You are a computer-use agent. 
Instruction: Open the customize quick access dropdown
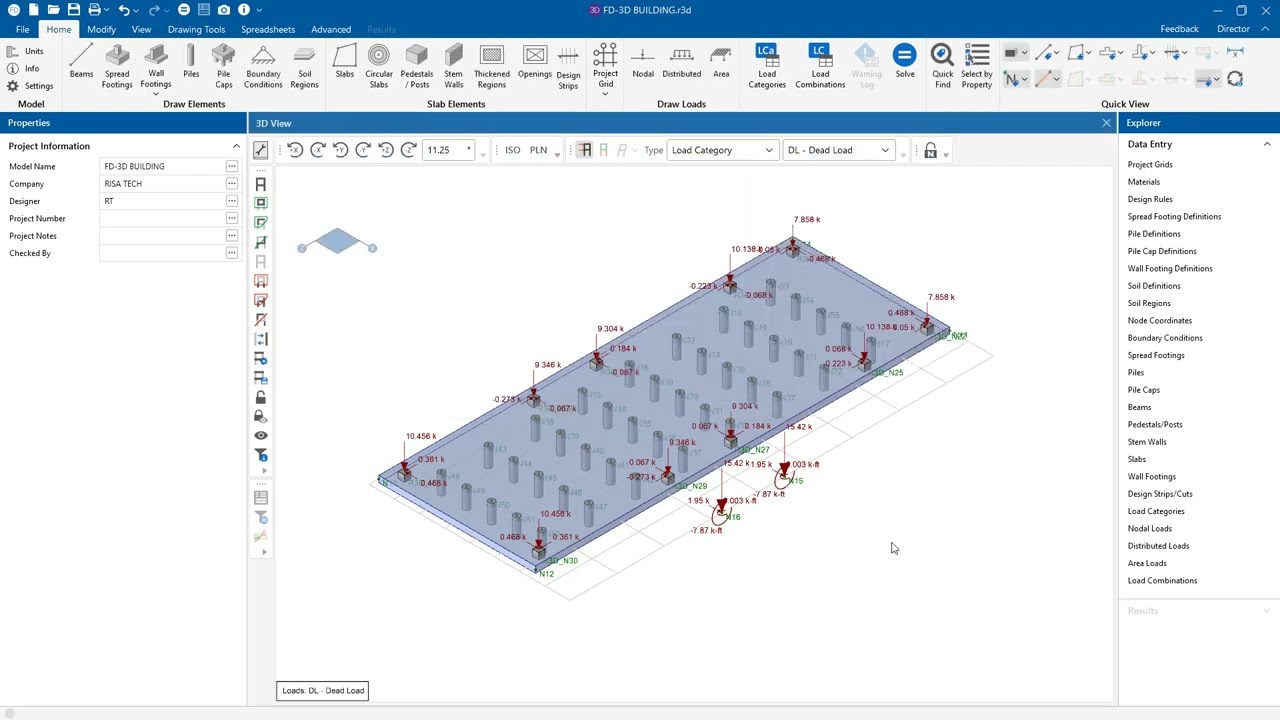click(x=259, y=10)
